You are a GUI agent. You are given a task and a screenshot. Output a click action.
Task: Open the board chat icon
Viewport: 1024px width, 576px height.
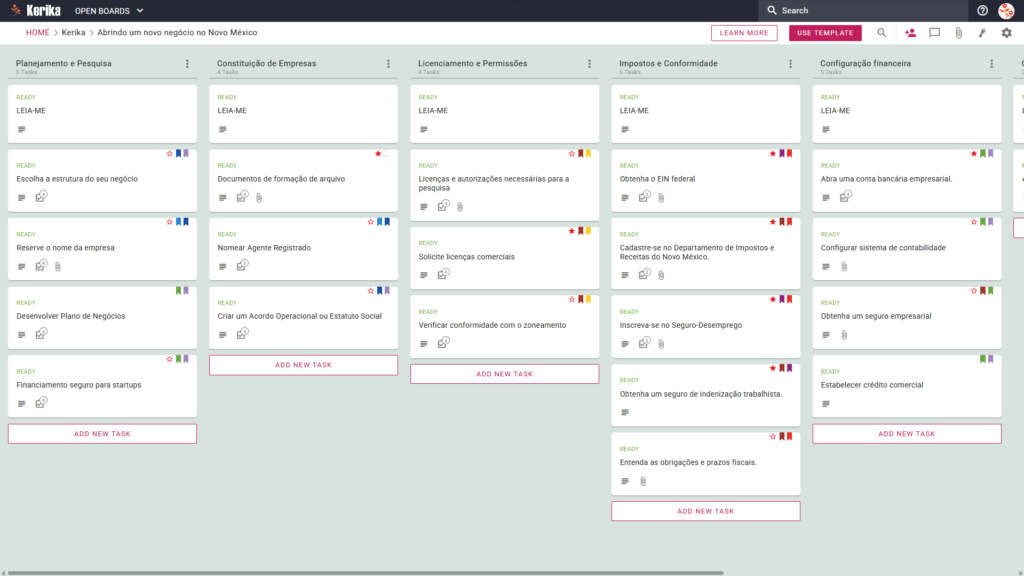[x=935, y=33]
